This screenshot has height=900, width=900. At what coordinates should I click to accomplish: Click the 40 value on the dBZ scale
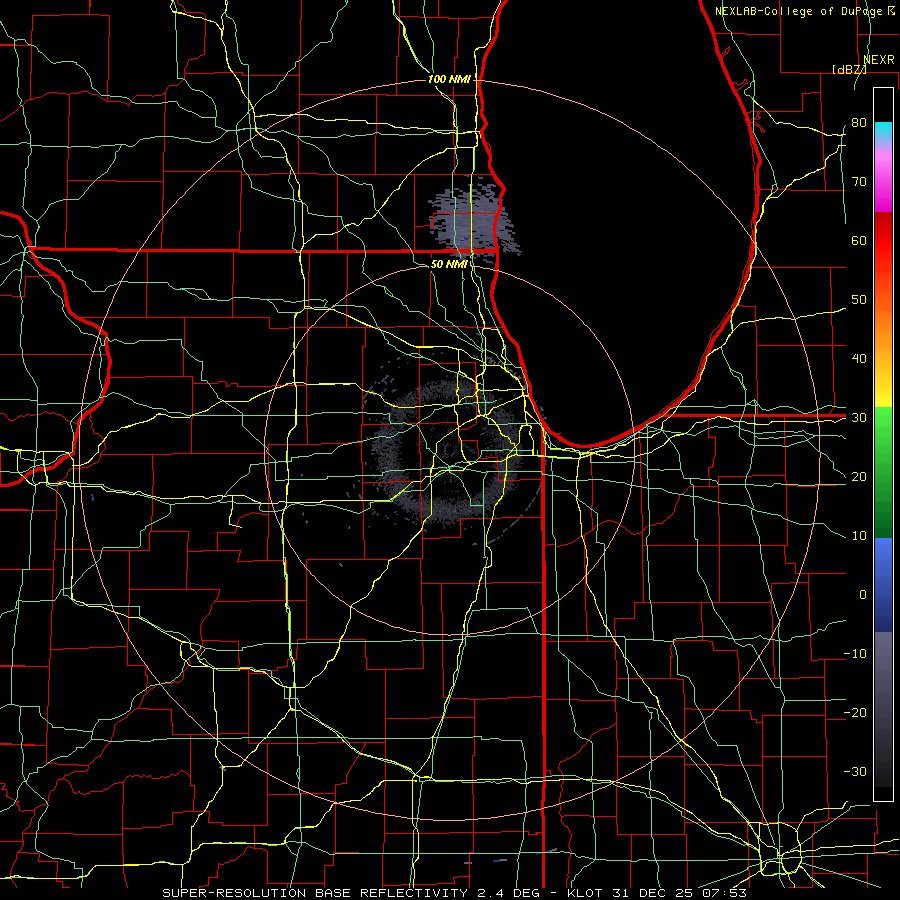859,359
